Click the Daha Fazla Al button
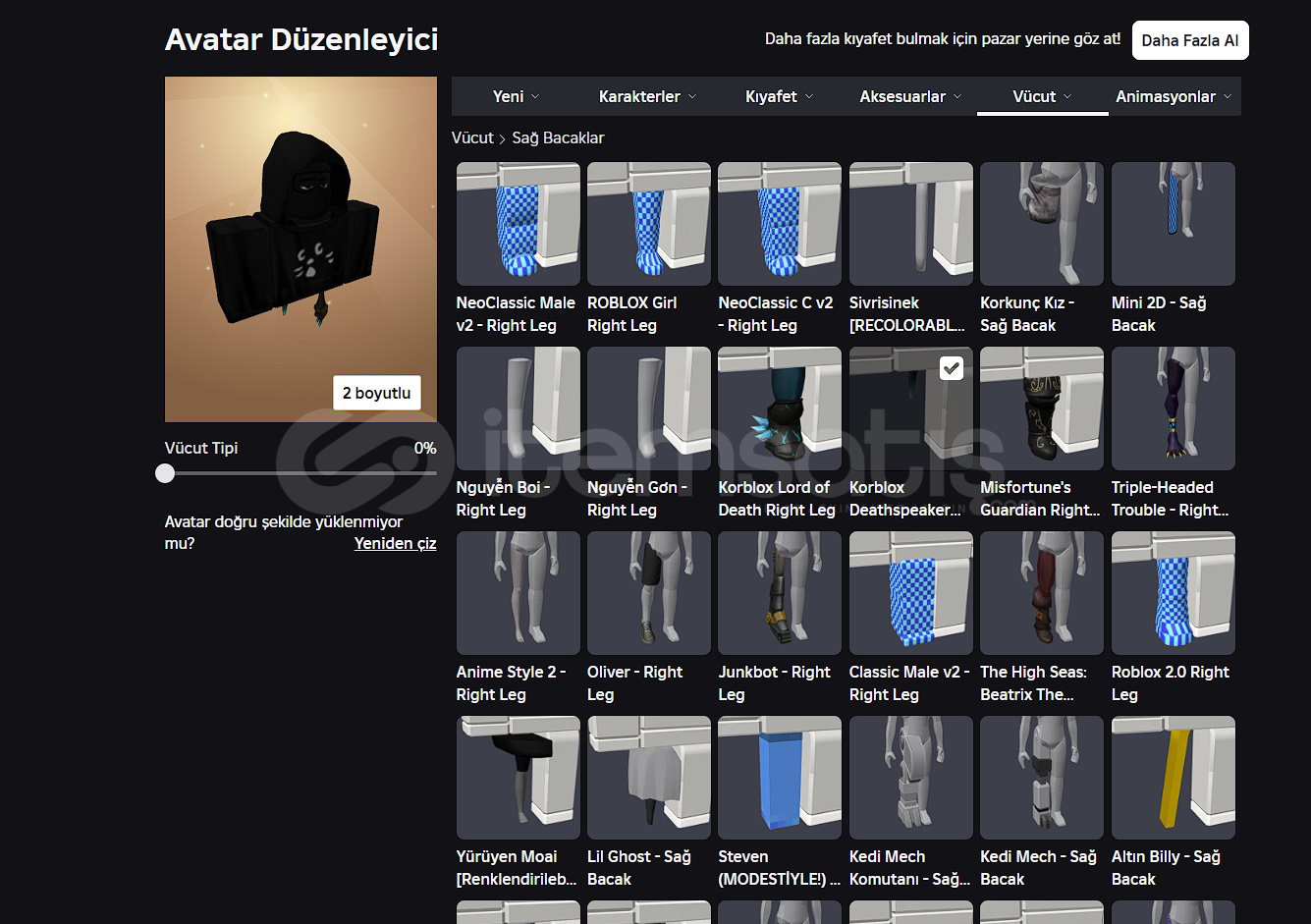Viewport: 1311px width, 924px height. pos(1189,40)
